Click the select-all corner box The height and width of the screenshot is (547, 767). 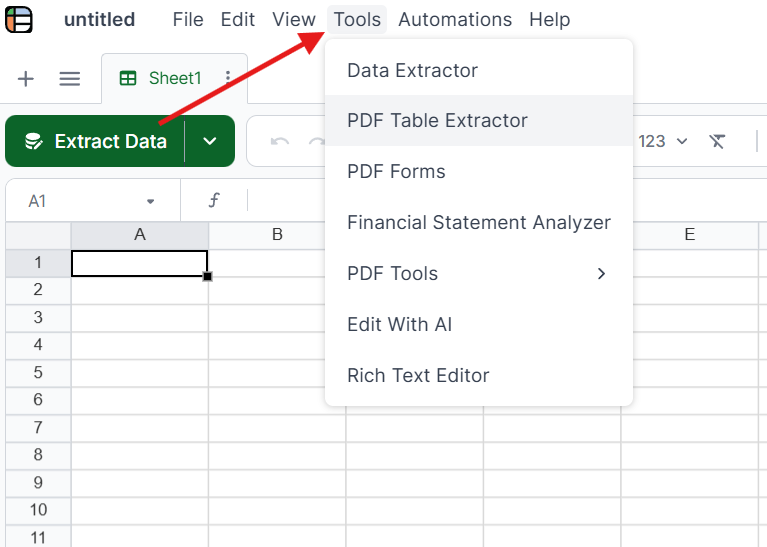coord(38,235)
